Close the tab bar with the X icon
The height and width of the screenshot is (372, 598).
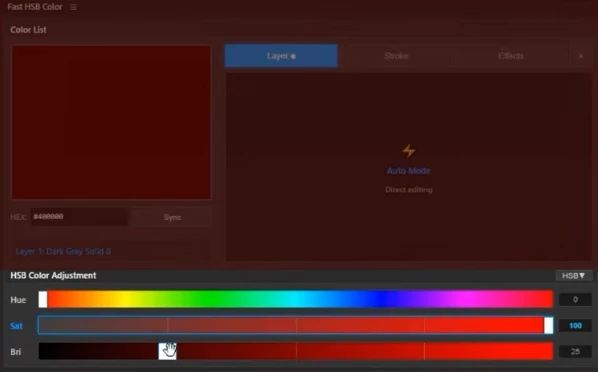tap(581, 56)
